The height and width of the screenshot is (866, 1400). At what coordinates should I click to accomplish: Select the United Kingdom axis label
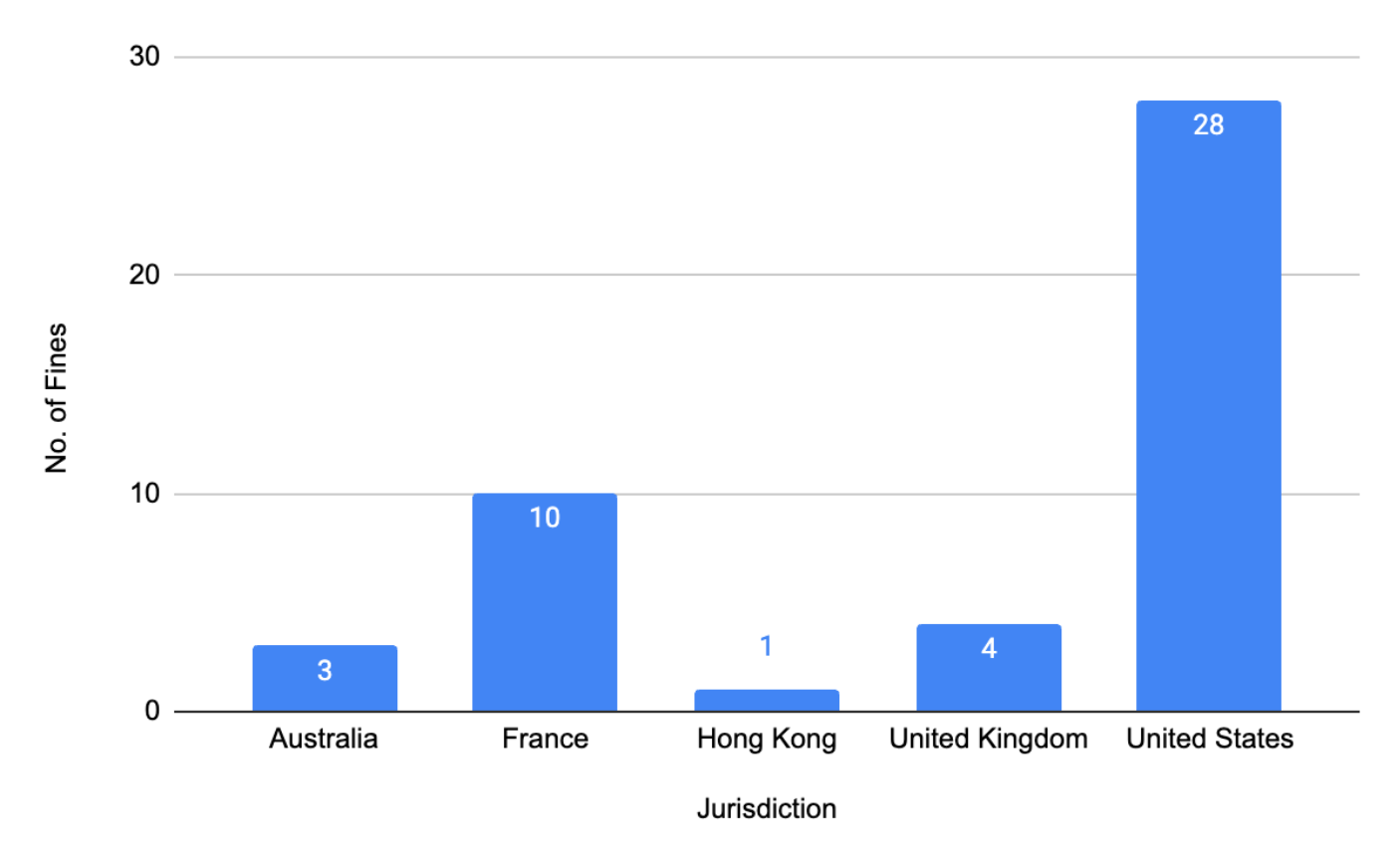point(989,739)
